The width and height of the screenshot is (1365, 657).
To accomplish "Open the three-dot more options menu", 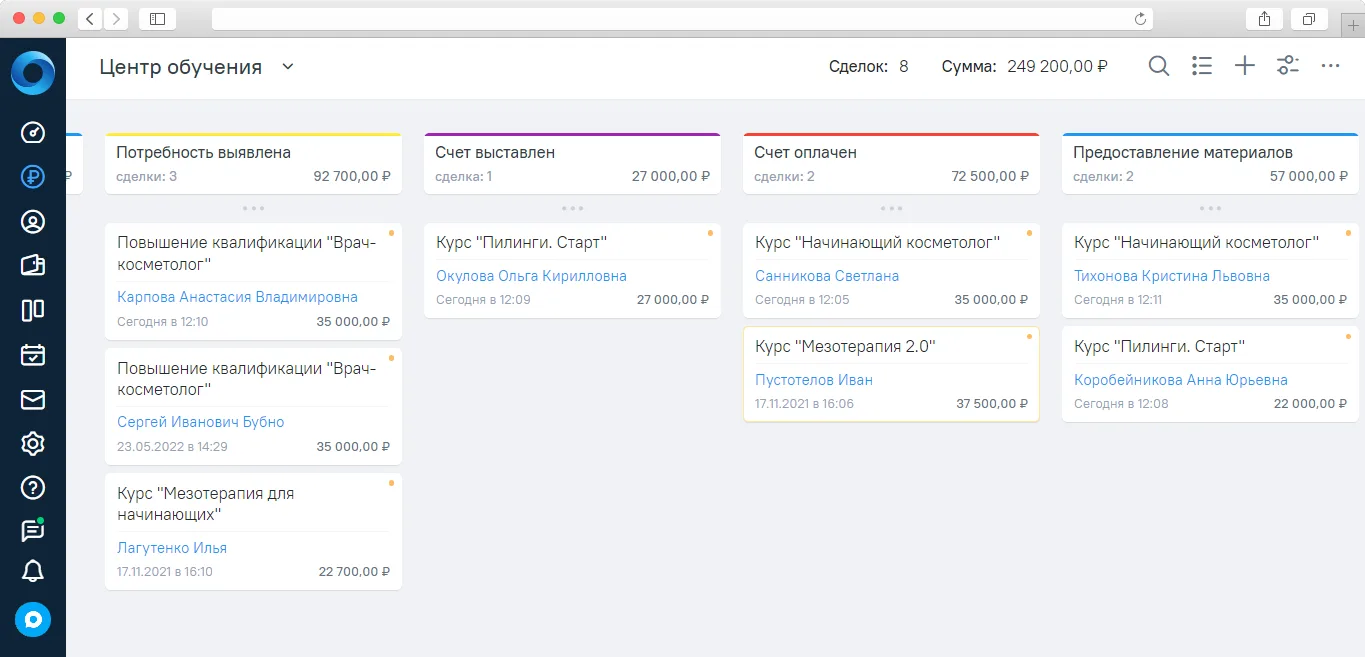I will 1330,66.
